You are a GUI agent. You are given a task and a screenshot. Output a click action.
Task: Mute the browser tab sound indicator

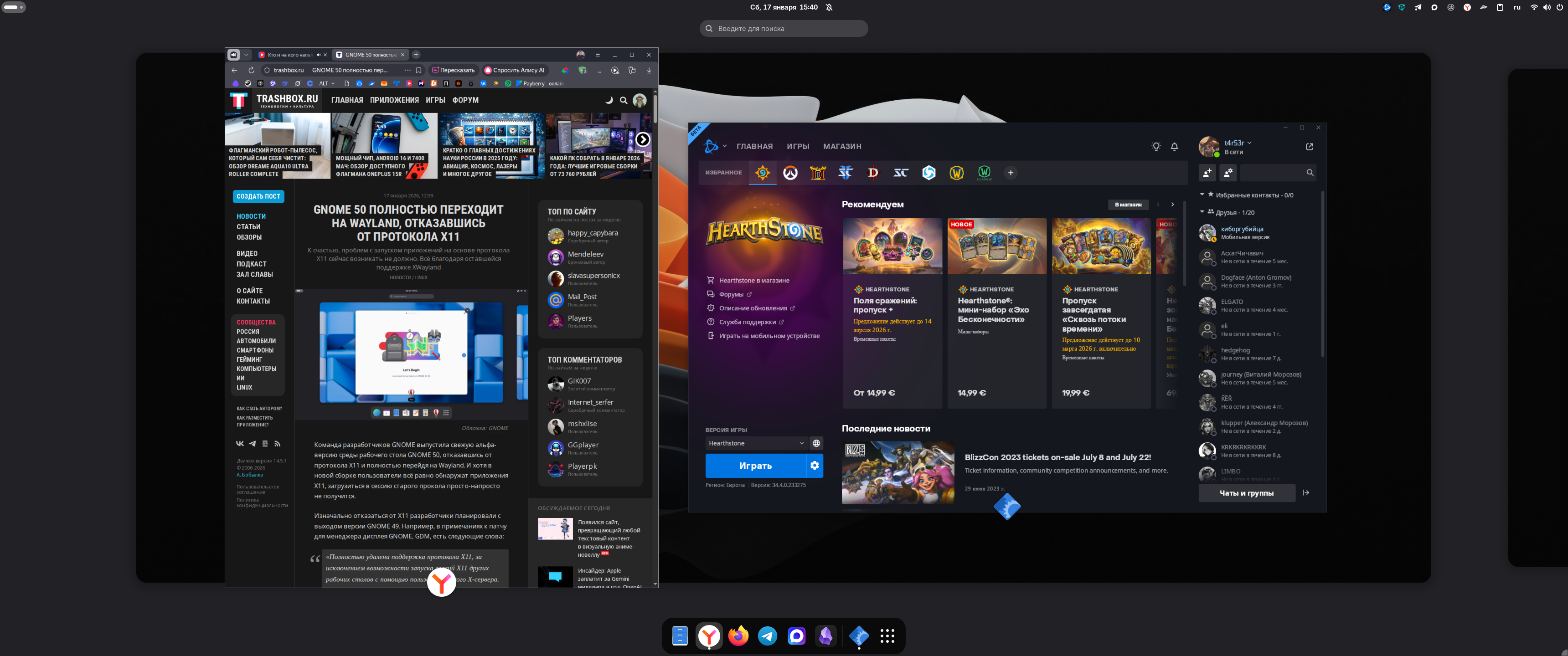click(x=318, y=55)
